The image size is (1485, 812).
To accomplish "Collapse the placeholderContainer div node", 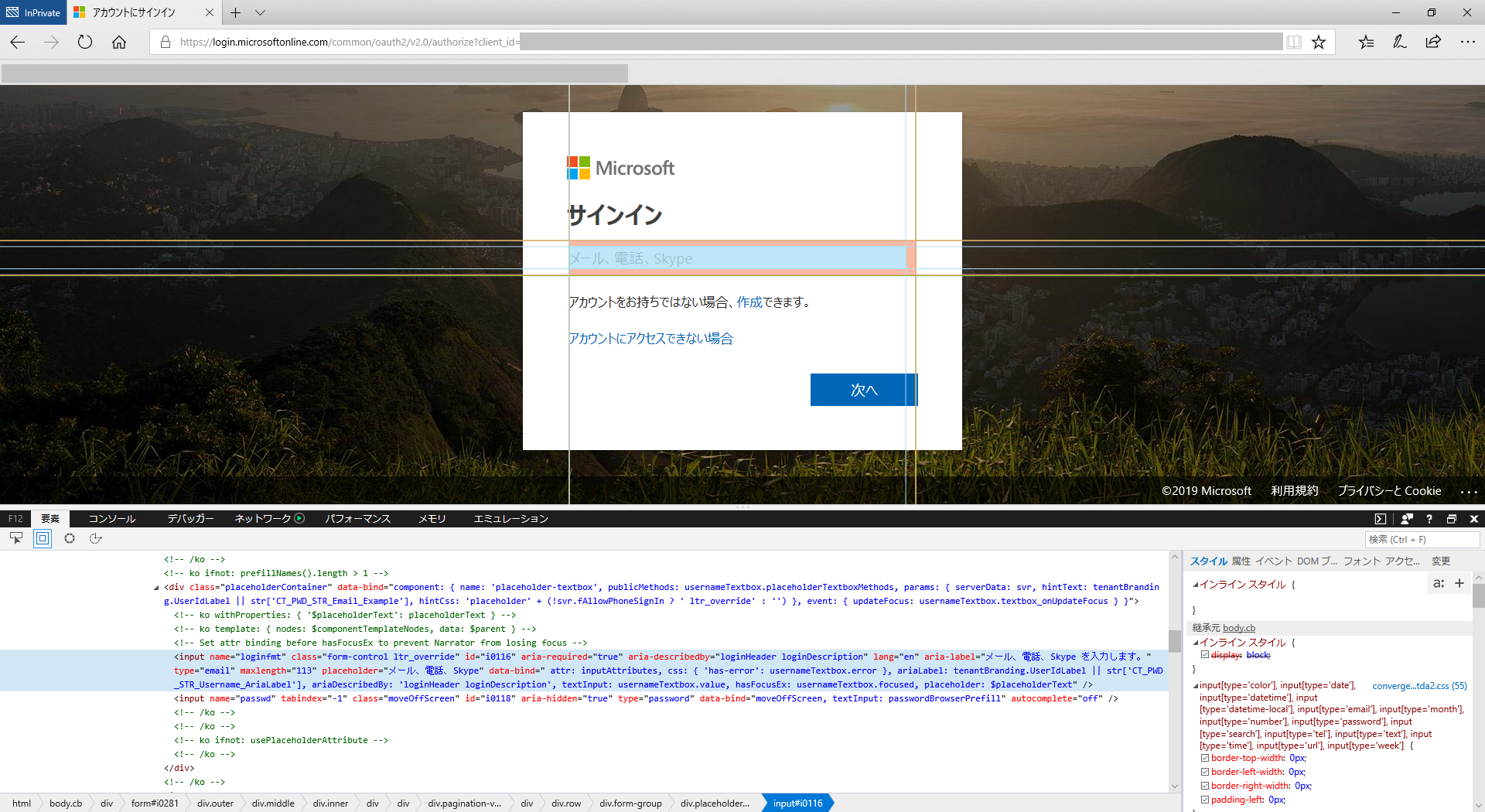I will pos(157,588).
